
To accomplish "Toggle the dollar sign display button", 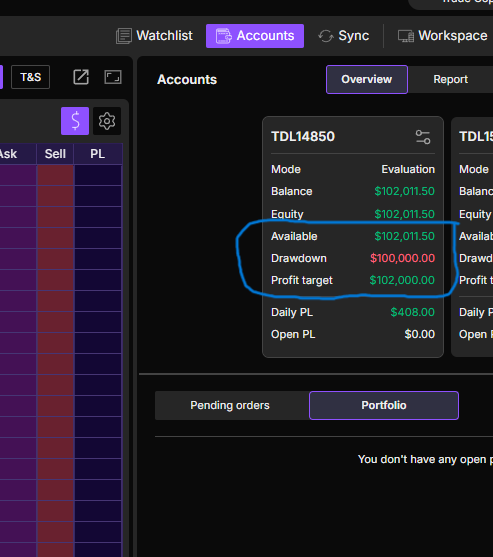I will click(75, 121).
